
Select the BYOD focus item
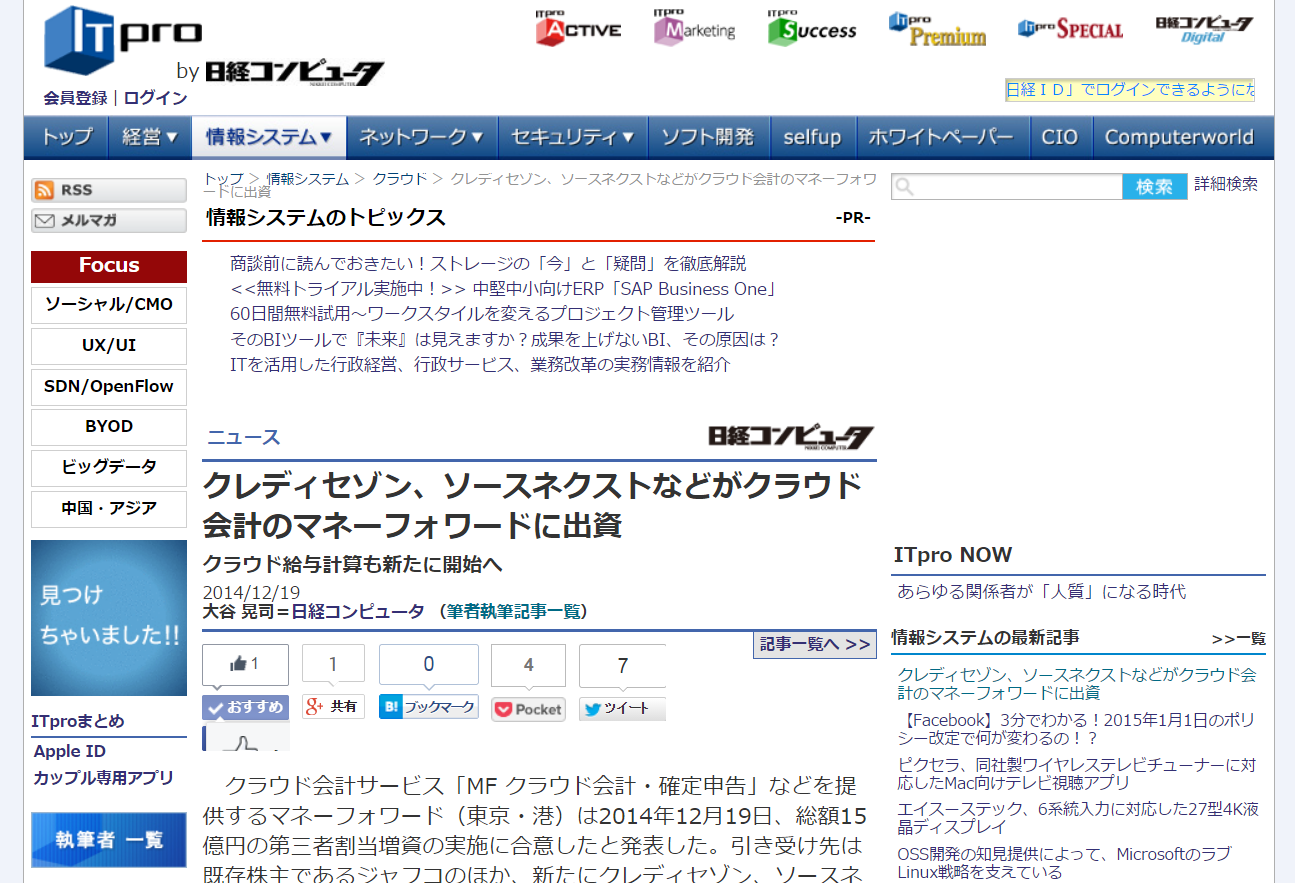(109, 427)
